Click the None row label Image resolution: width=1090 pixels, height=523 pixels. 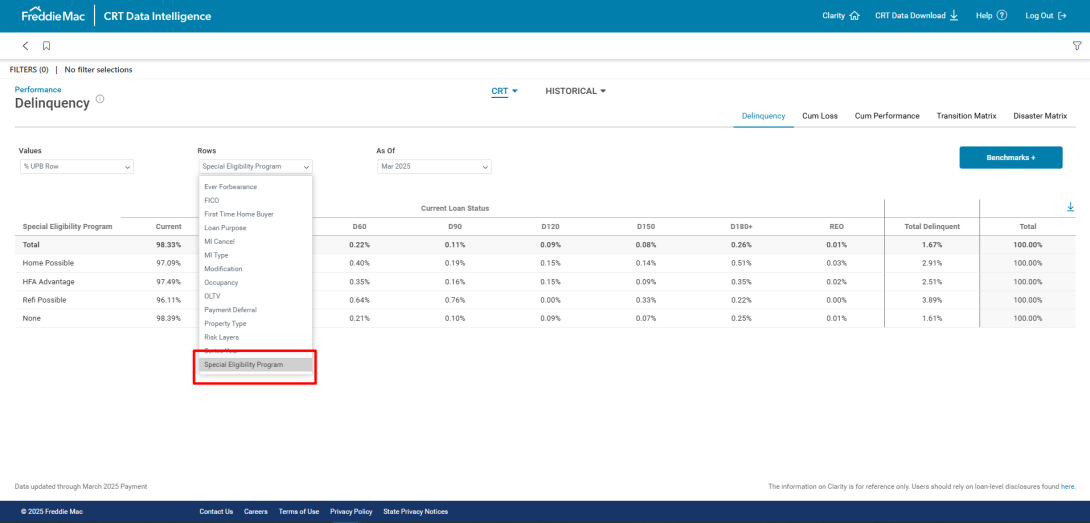coord(31,318)
